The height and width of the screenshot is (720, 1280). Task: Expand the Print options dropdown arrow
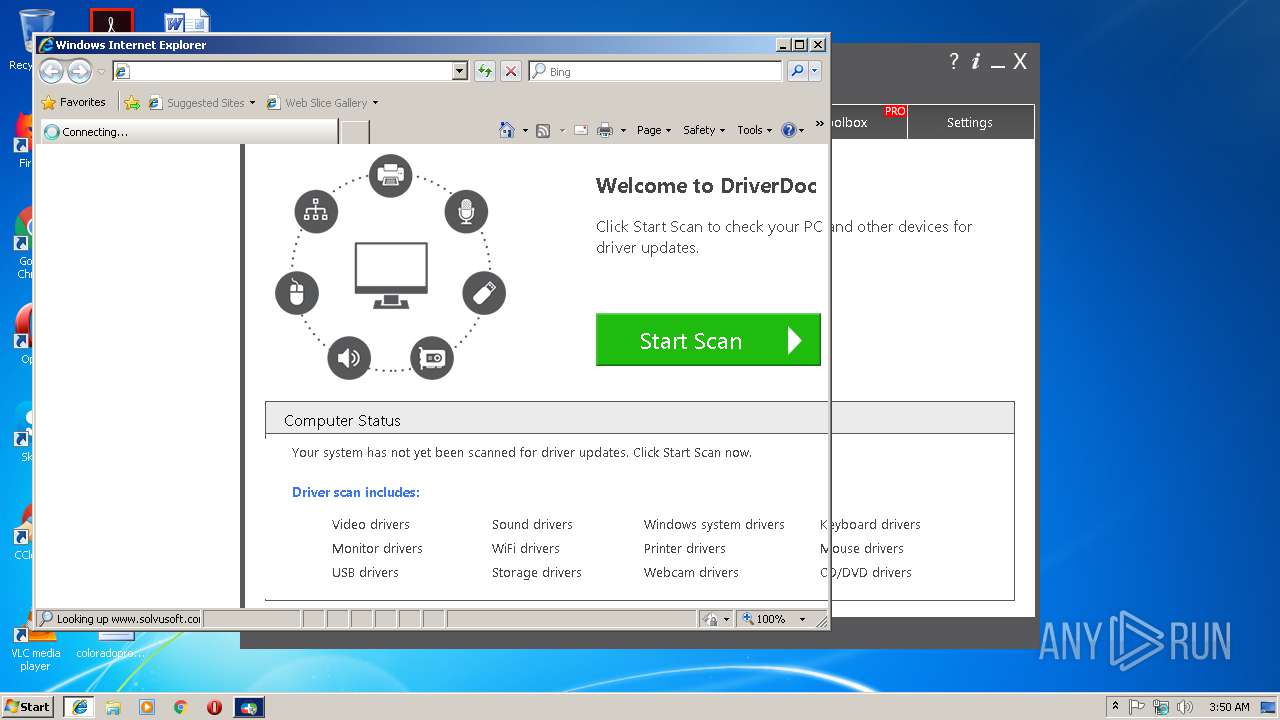click(x=623, y=130)
